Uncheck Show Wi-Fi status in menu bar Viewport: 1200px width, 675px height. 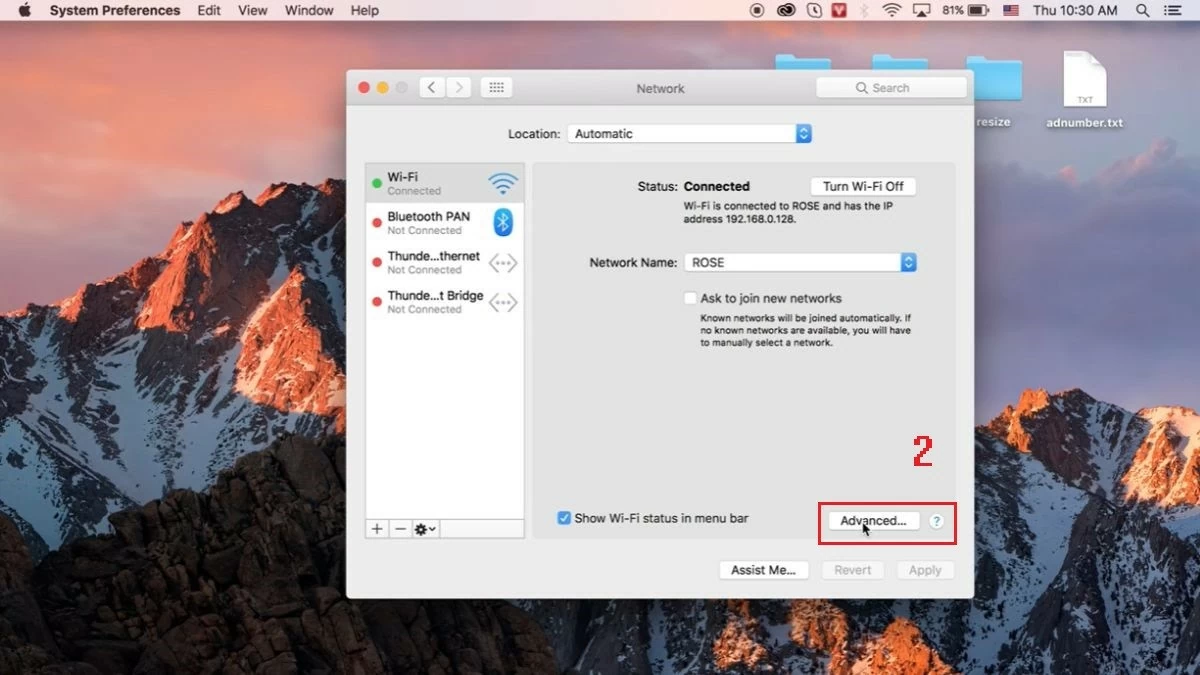563,518
